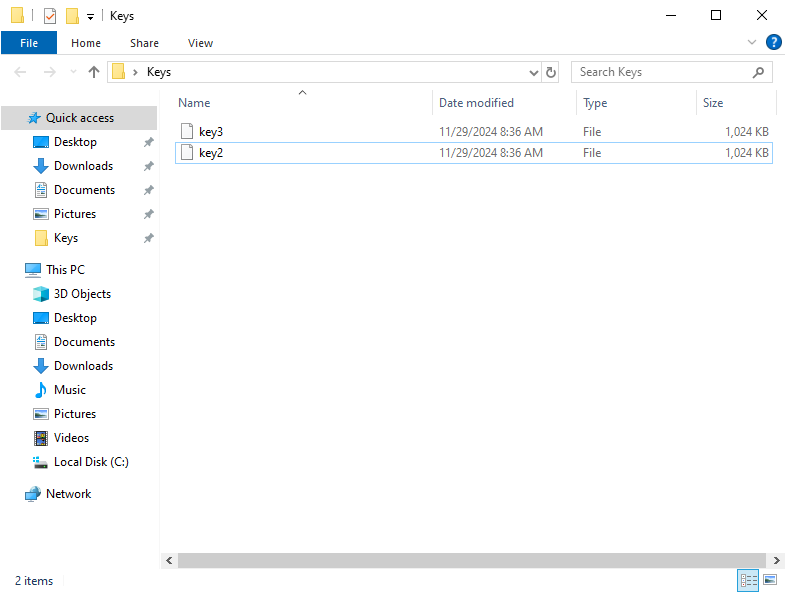The width and height of the screenshot is (786, 593).
Task: Go forward using the Forward arrow
Action: pos(50,72)
